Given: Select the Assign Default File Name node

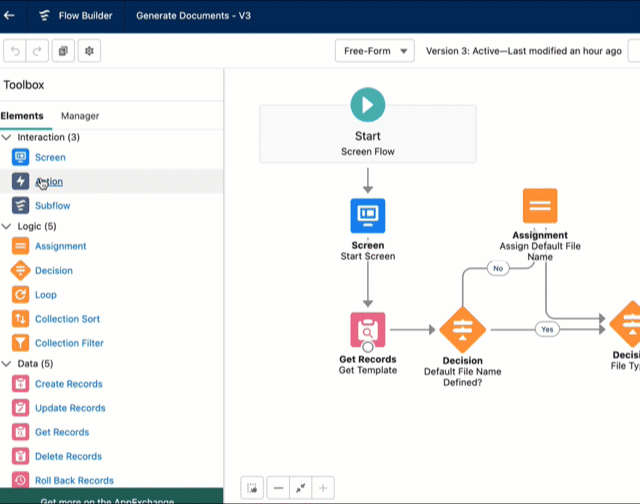Looking at the screenshot, I should (x=540, y=206).
